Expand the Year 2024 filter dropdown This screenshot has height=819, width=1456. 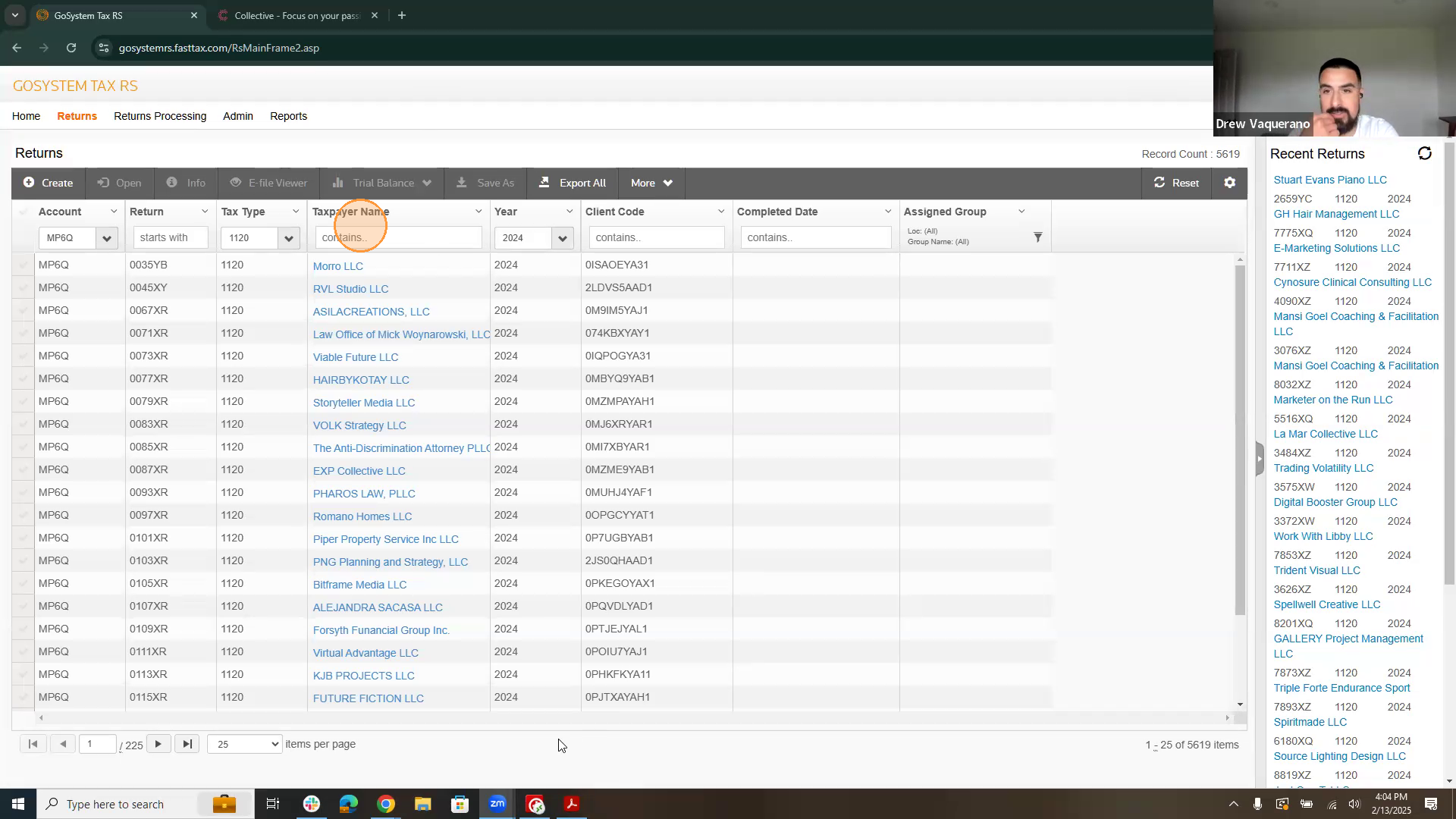tap(562, 238)
